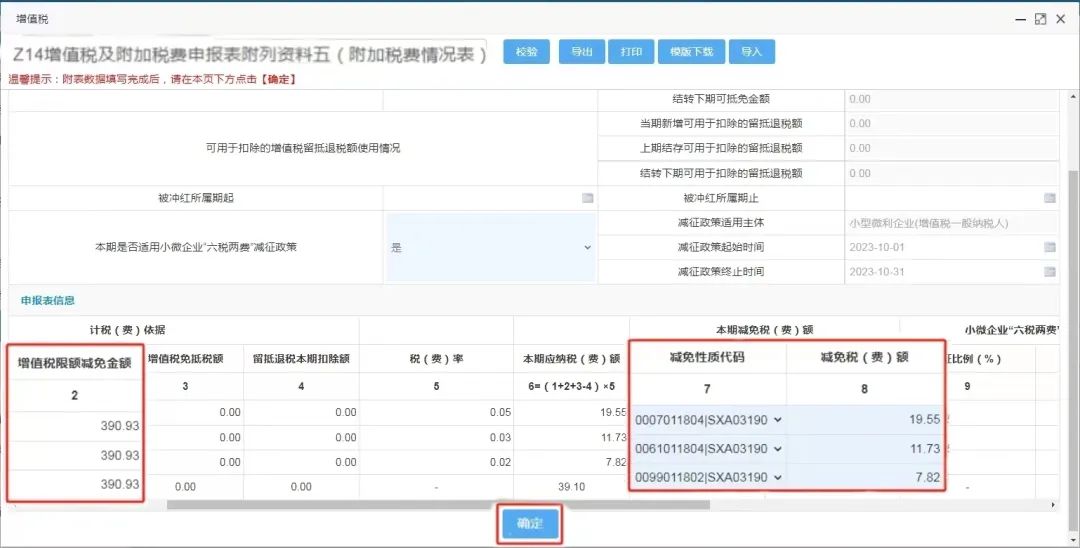Viewport: 1080px width, 548px height.
Task: Expand the 六税两费 减征政策 是 dropdown
Action: tap(490, 247)
